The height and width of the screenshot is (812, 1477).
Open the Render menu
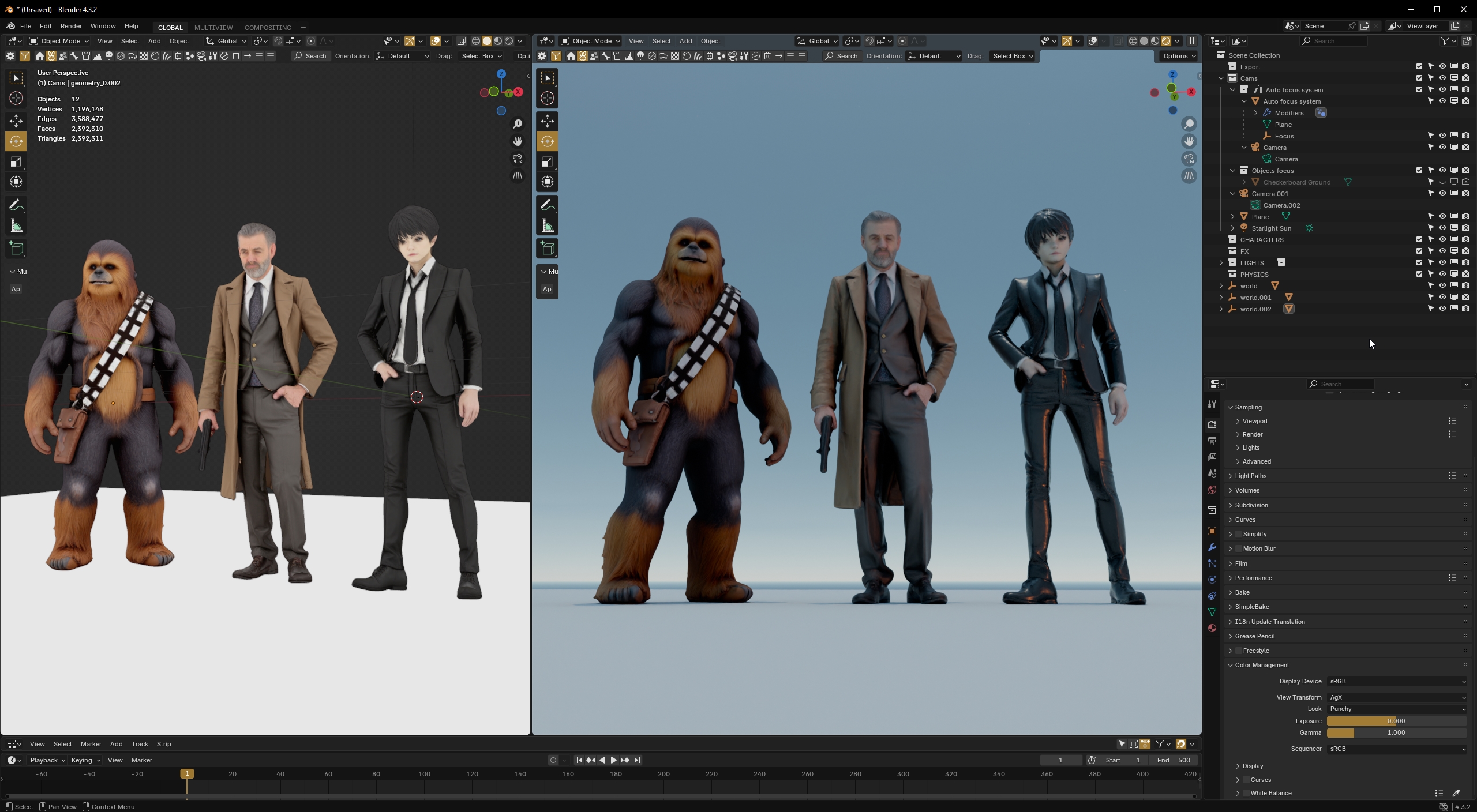tap(71, 26)
